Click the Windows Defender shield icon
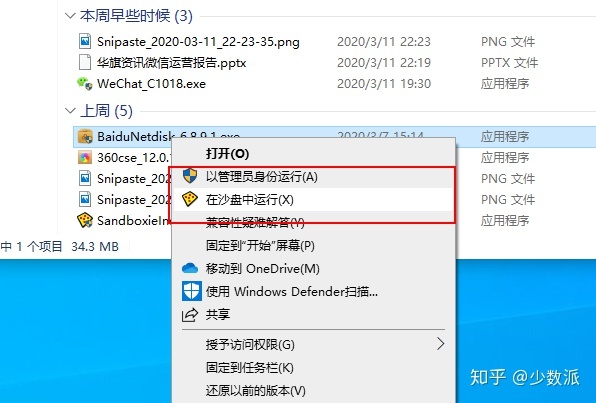 [x=192, y=291]
